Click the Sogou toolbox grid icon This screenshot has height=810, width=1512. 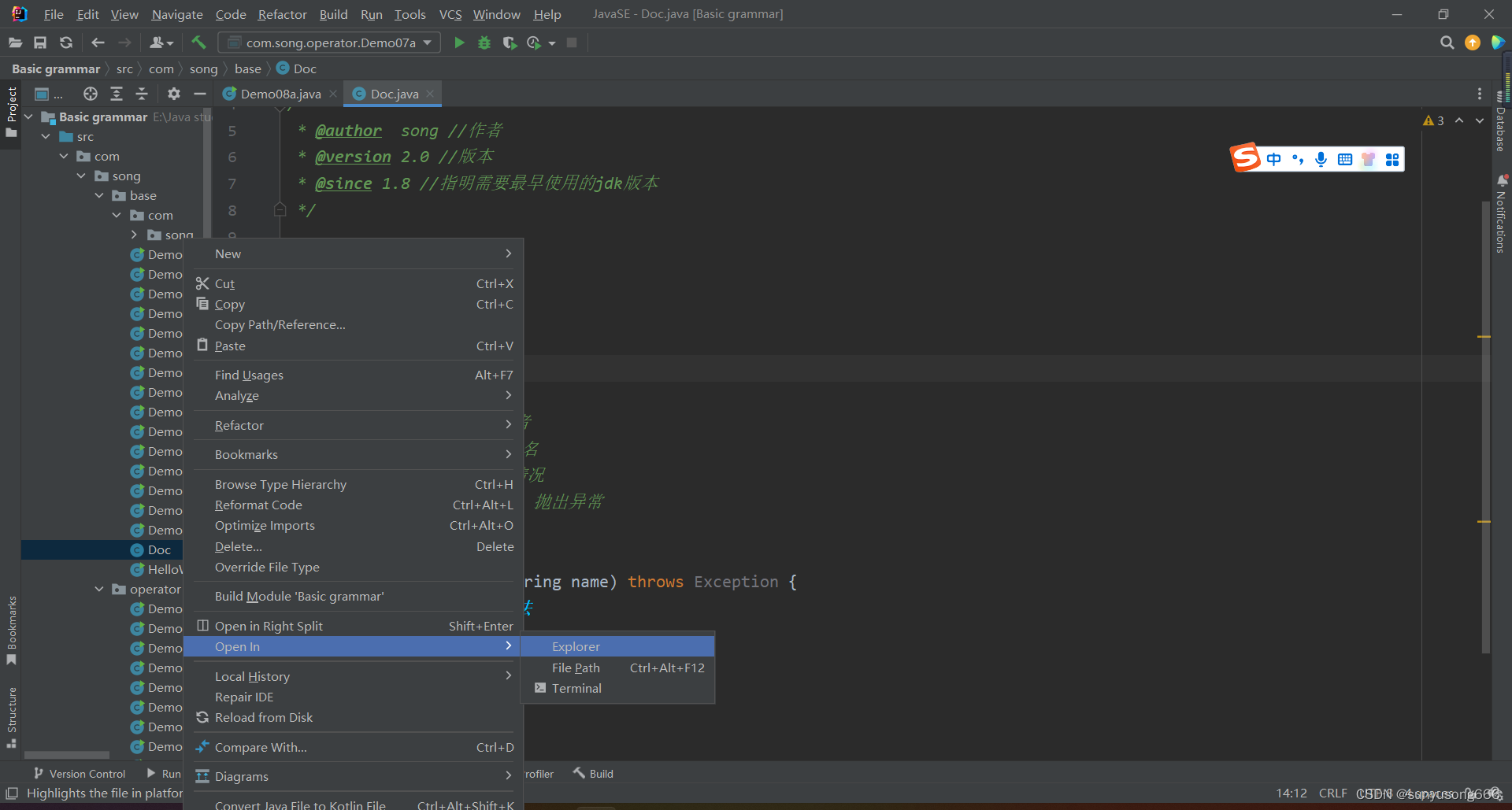coord(1392,160)
